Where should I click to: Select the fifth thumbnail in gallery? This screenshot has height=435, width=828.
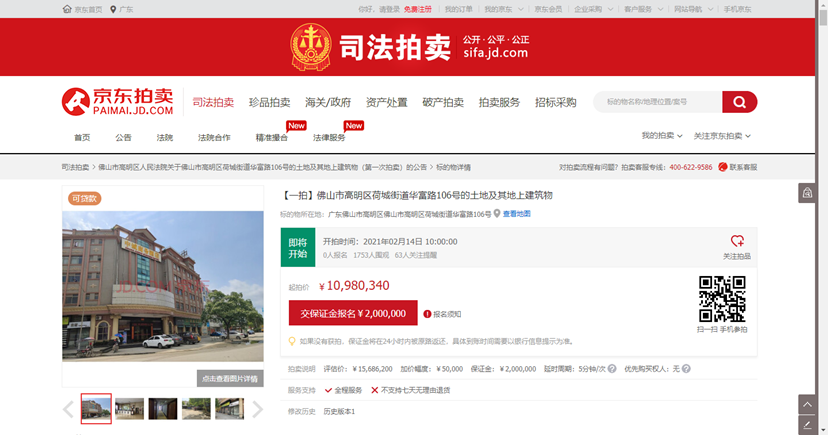(x=229, y=409)
